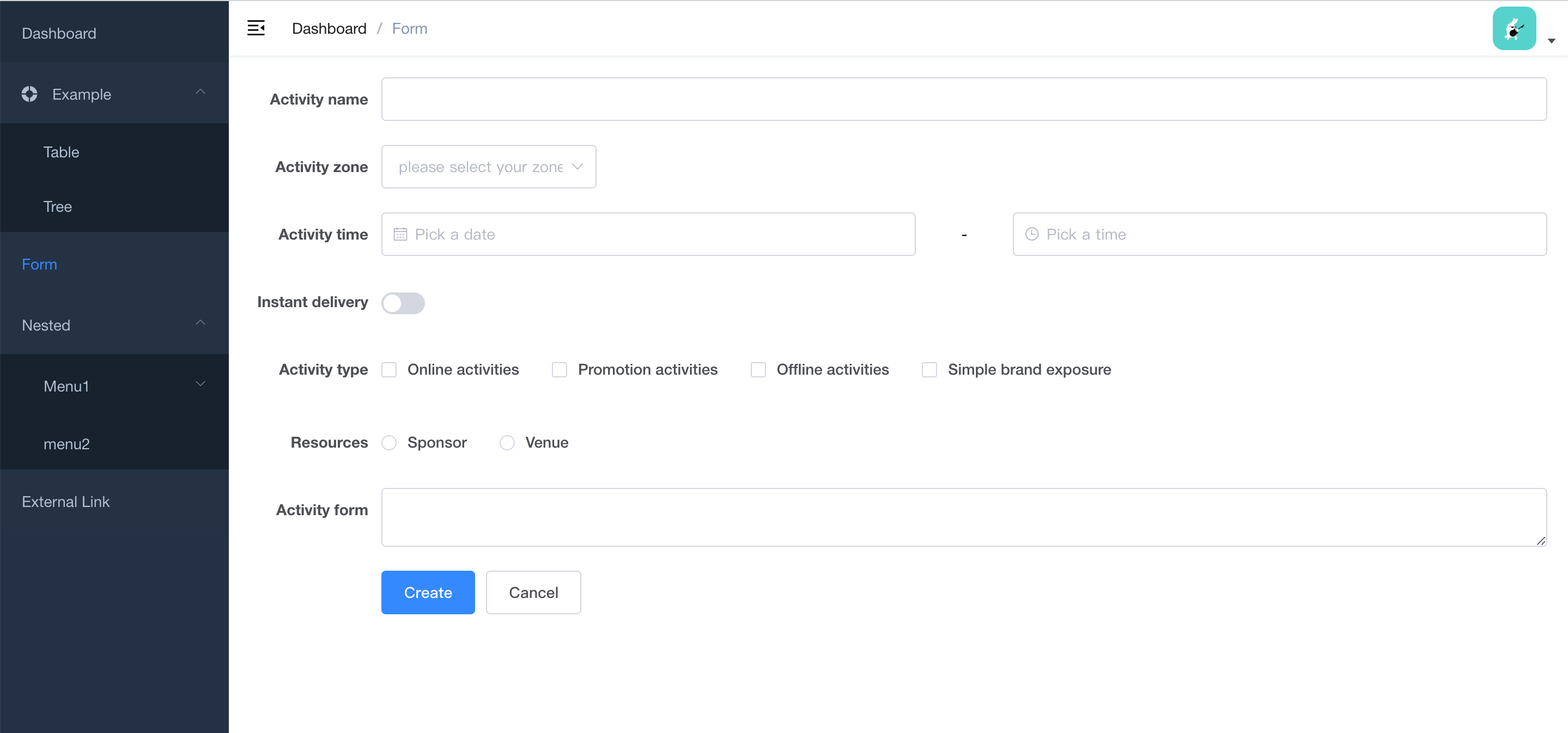This screenshot has width=1568, height=733.
Task: Open the dropdown arrow beside the avatar
Action: [x=1552, y=41]
